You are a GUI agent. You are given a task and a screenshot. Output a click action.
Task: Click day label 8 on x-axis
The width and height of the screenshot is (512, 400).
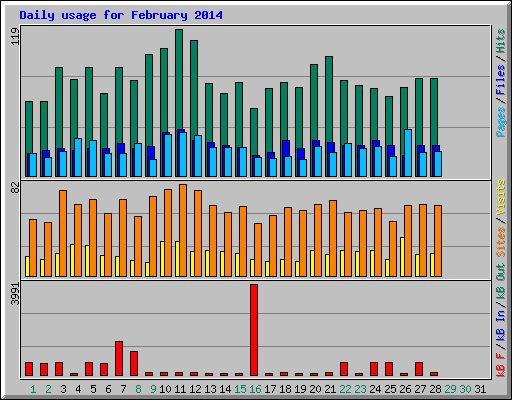[x=138, y=389]
